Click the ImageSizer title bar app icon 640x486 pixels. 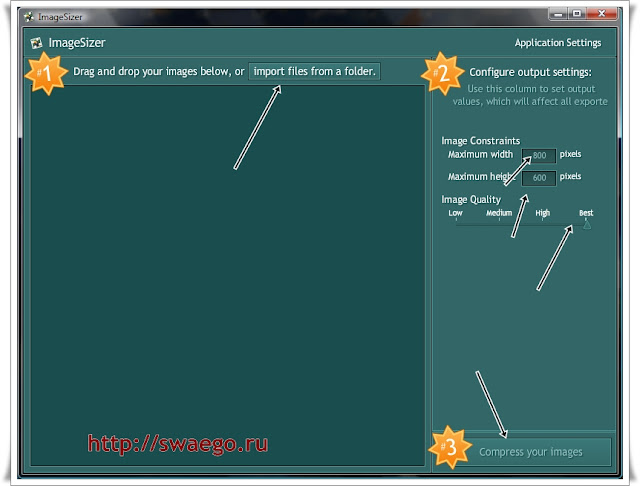[x=29, y=17]
